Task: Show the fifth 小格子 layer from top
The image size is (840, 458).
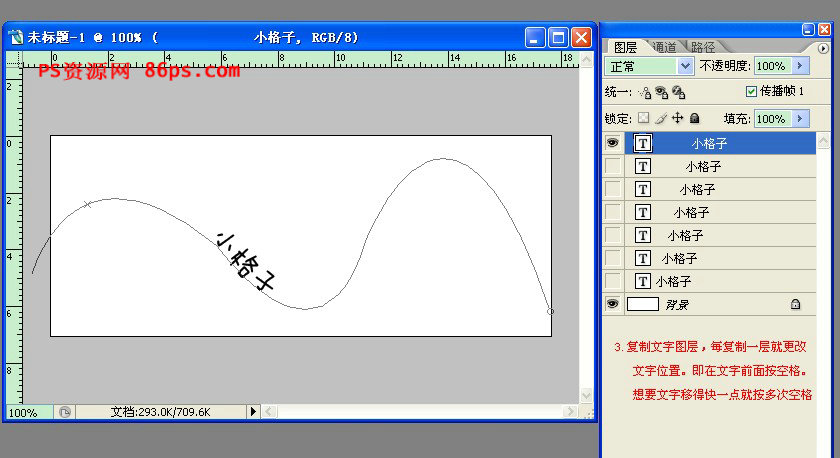Action: (612, 235)
